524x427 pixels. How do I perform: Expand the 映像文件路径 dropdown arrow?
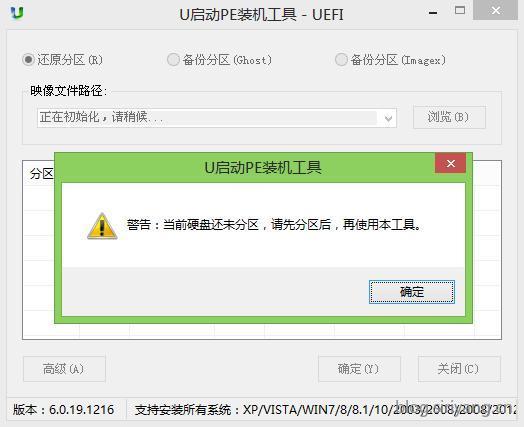coord(388,118)
